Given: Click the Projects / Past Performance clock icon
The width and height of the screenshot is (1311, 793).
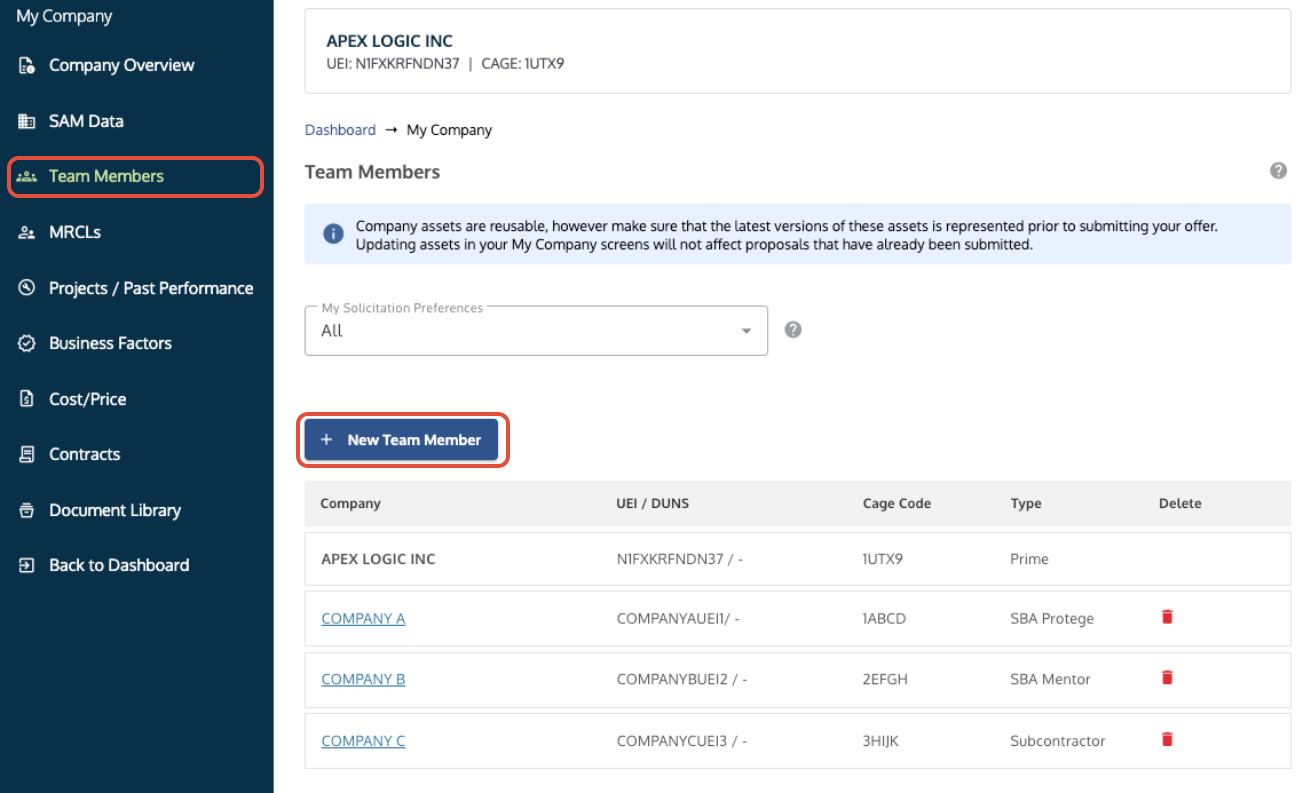Looking at the screenshot, I should pos(27,288).
